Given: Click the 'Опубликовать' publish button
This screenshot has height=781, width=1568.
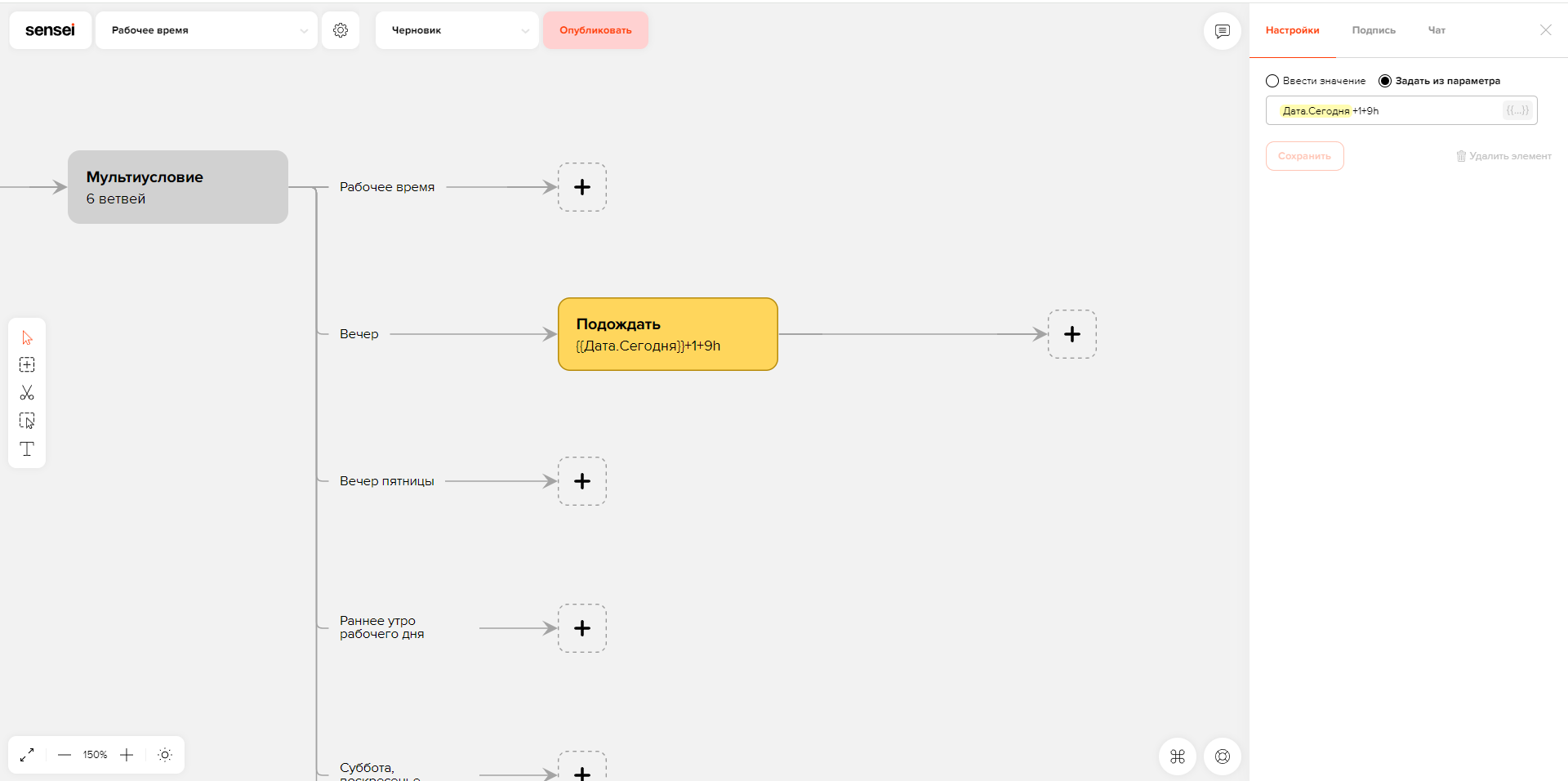Looking at the screenshot, I should 595,30.
